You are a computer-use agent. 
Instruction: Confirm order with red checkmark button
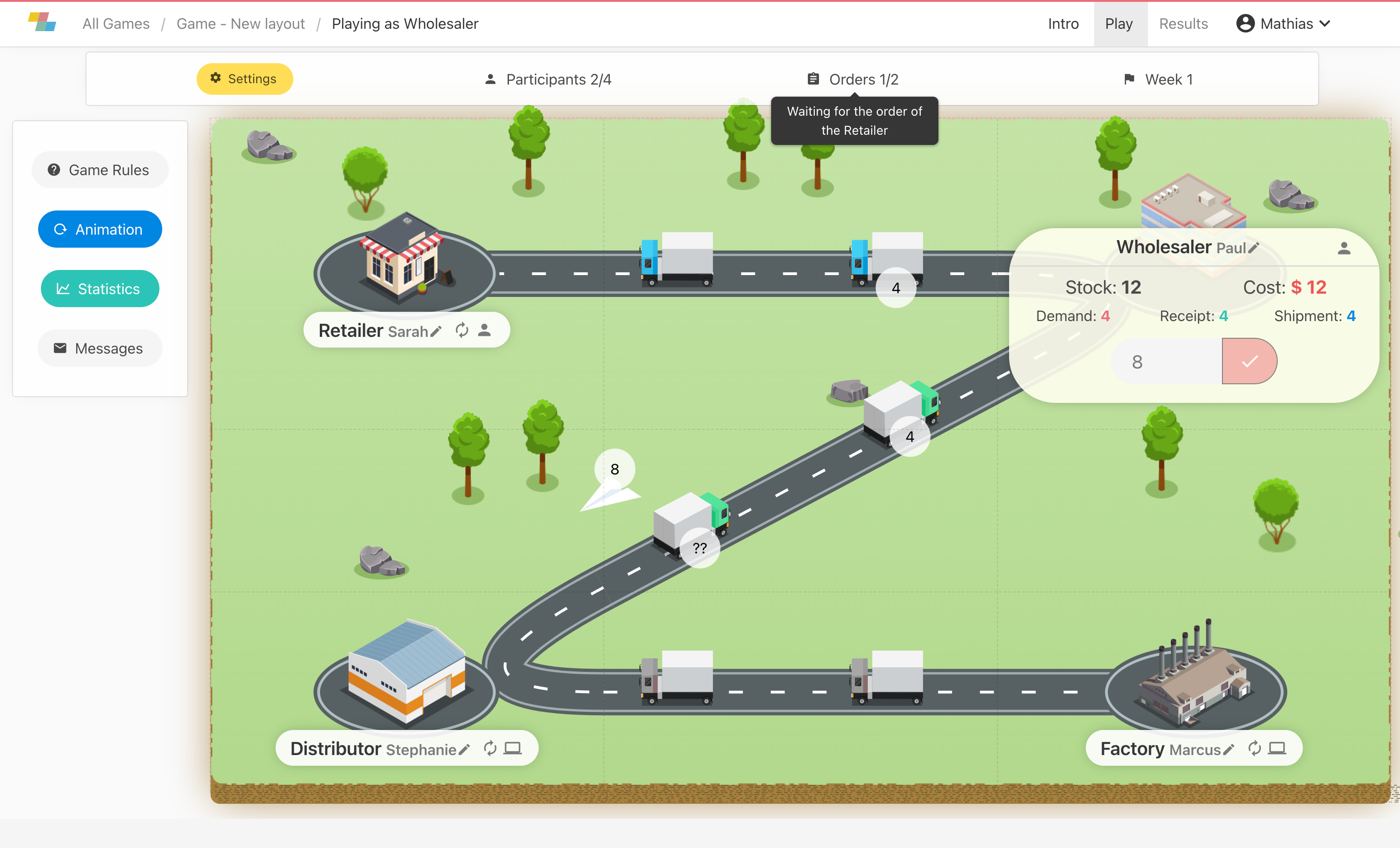(1249, 361)
